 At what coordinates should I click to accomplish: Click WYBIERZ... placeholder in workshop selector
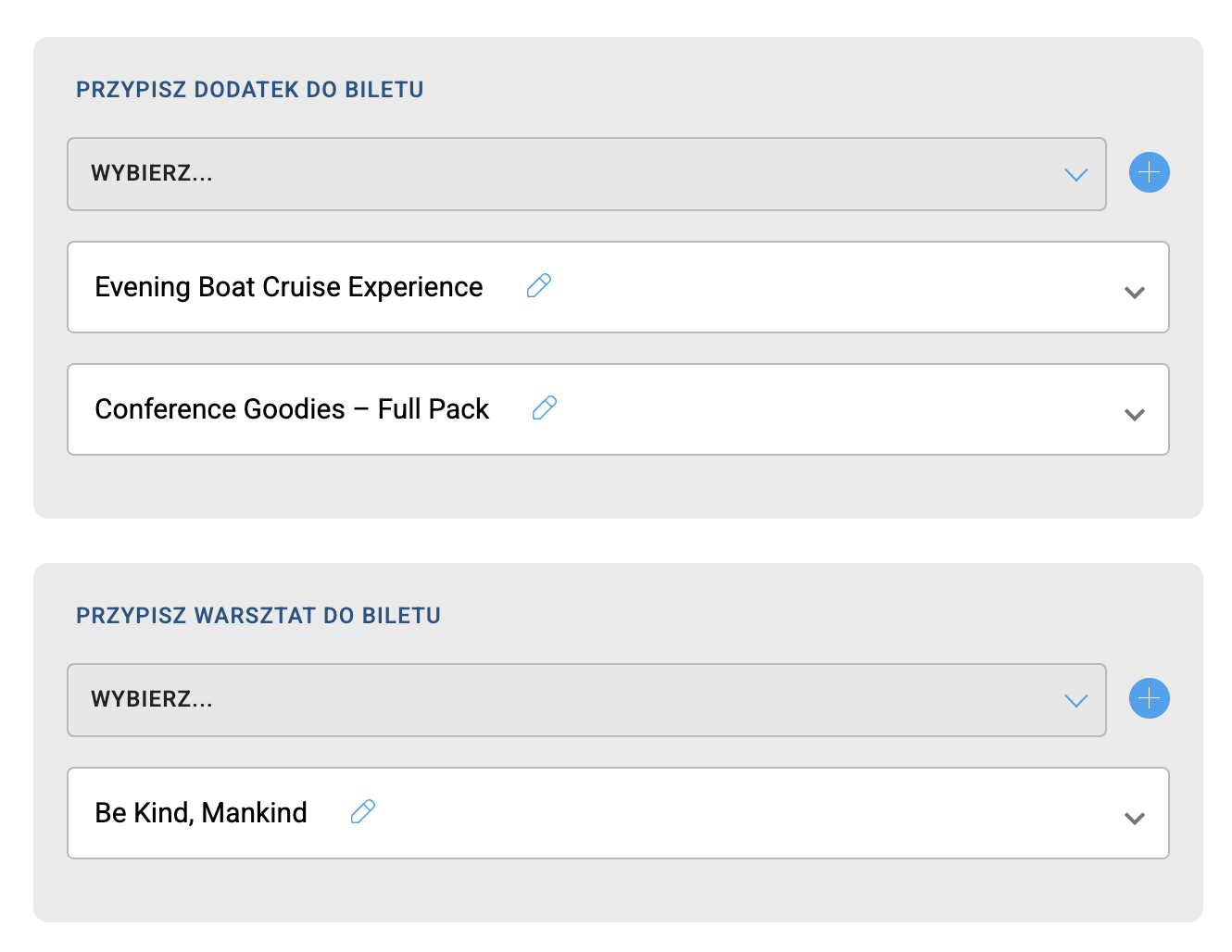(152, 700)
